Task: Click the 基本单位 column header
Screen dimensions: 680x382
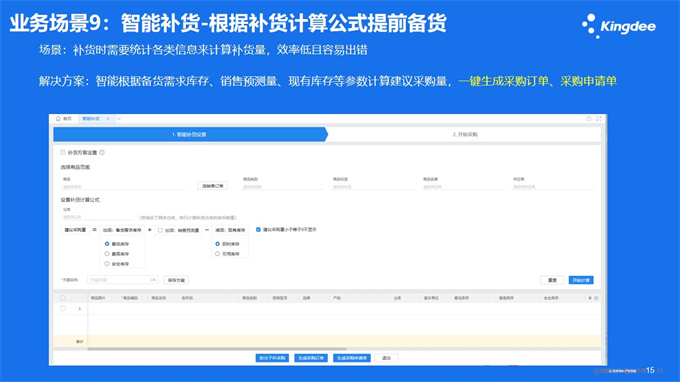Action: click(431, 298)
